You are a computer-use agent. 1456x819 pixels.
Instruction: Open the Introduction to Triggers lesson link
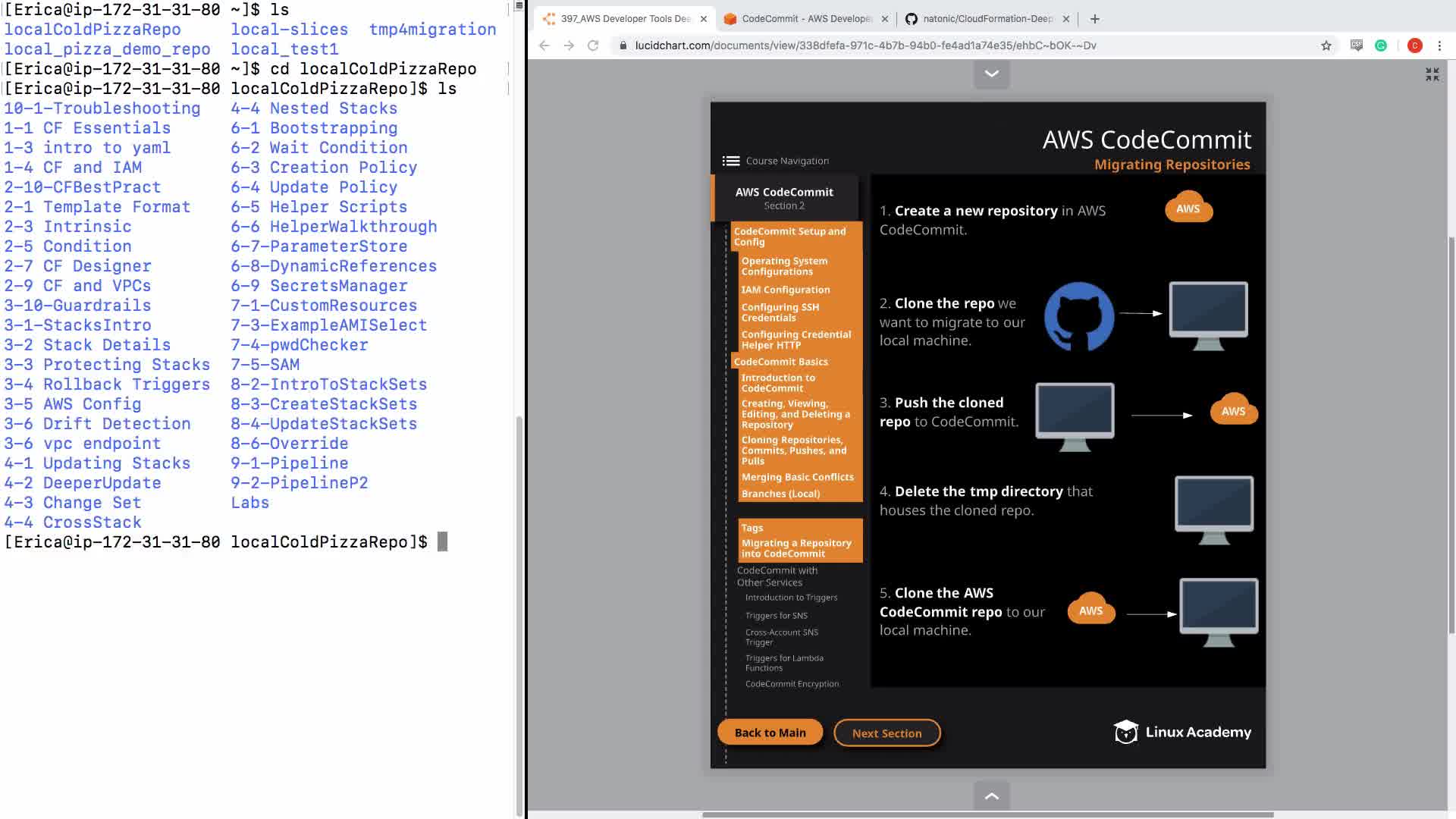(x=791, y=598)
